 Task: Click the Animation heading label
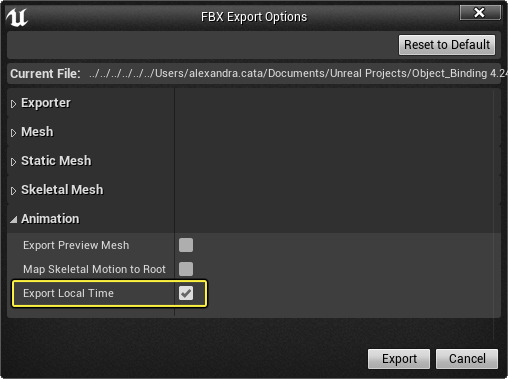tap(50, 219)
